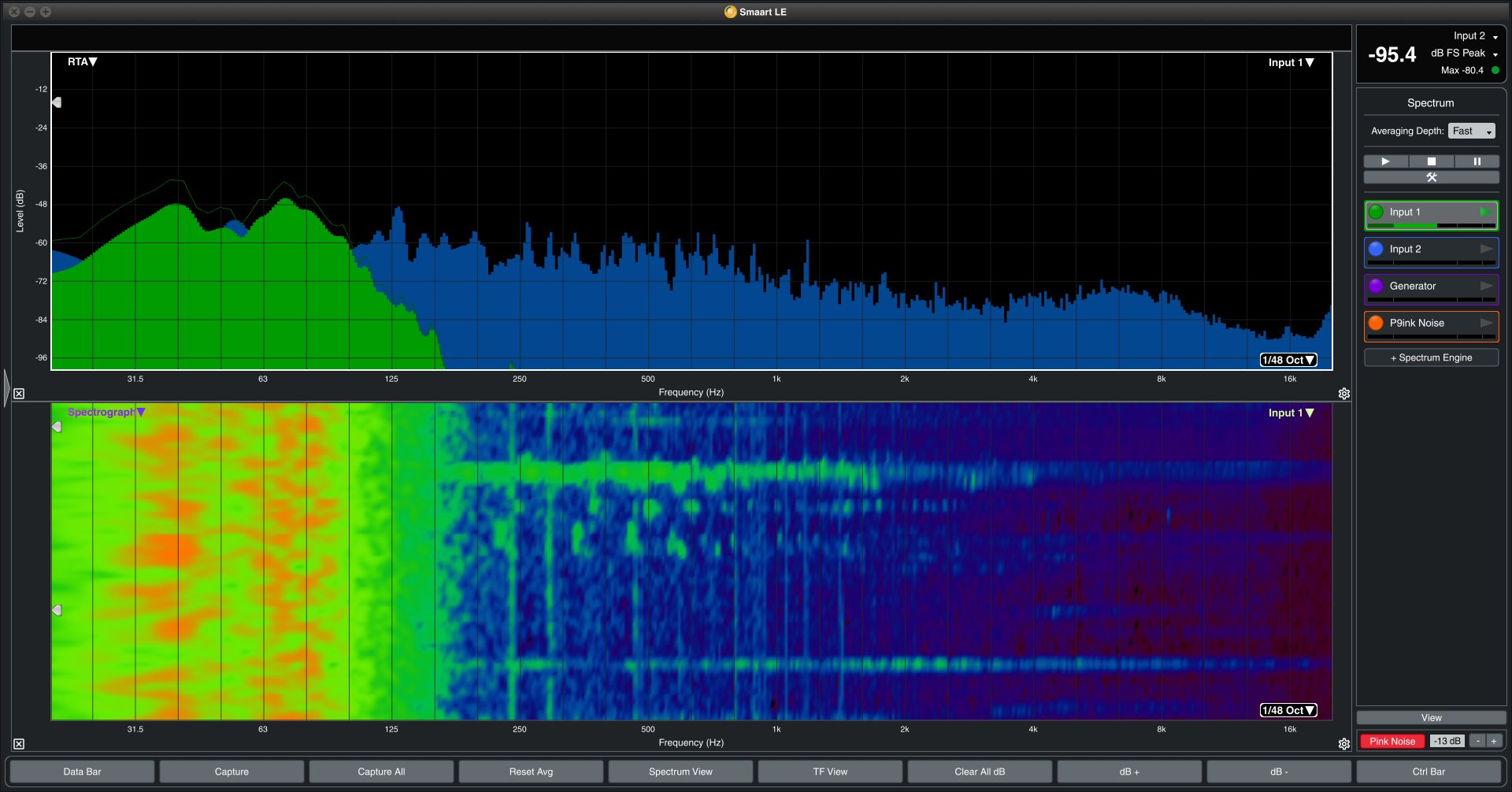Image resolution: width=1512 pixels, height=792 pixels.
Task: Click the Max -80.4 readout
Action: point(1462,70)
